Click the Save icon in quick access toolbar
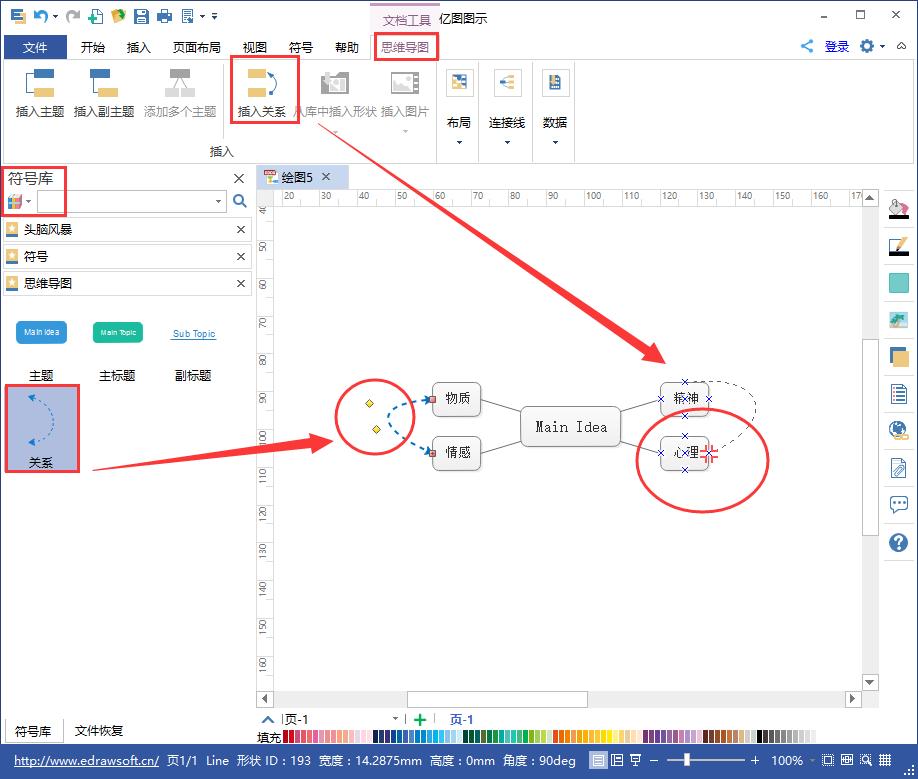The height and width of the screenshot is (779, 918). click(141, 15)
